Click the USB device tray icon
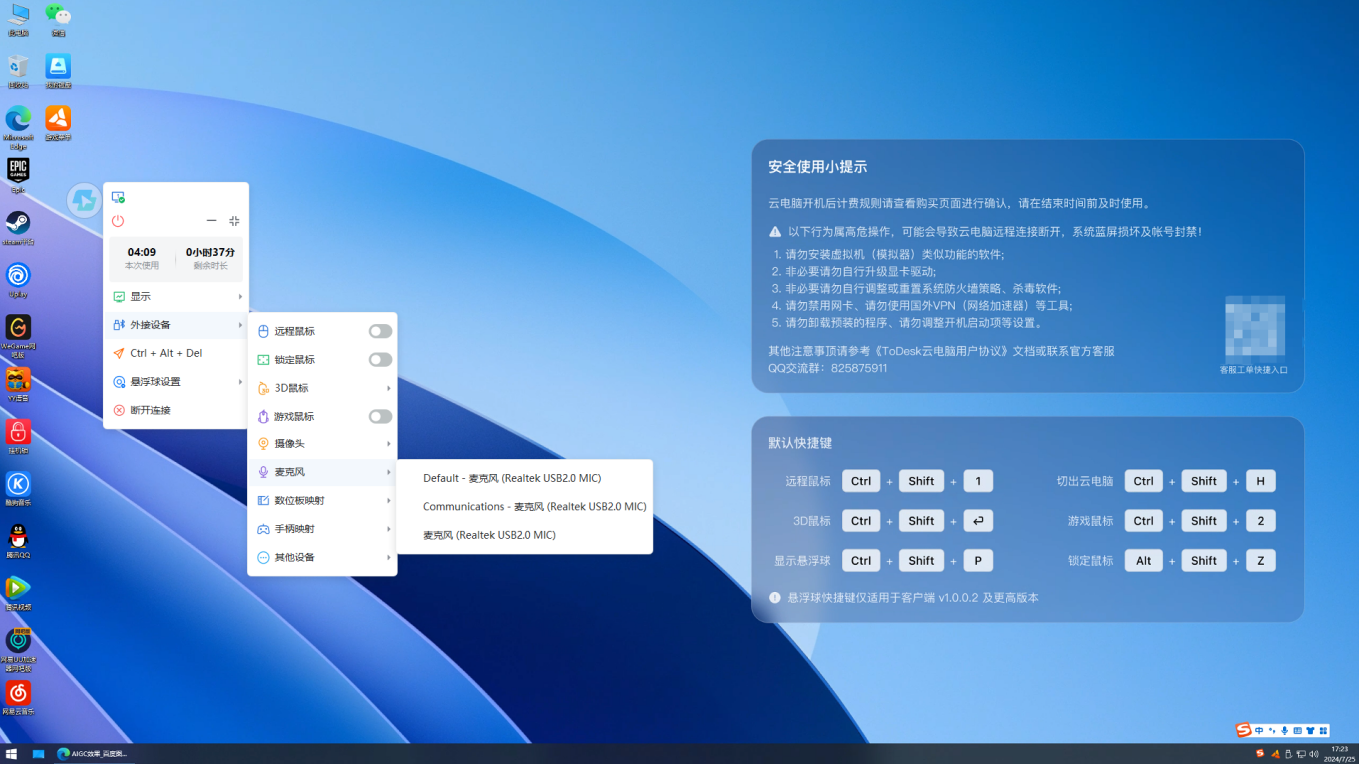Viewport: 1359px width, 764px height. 1288,754
